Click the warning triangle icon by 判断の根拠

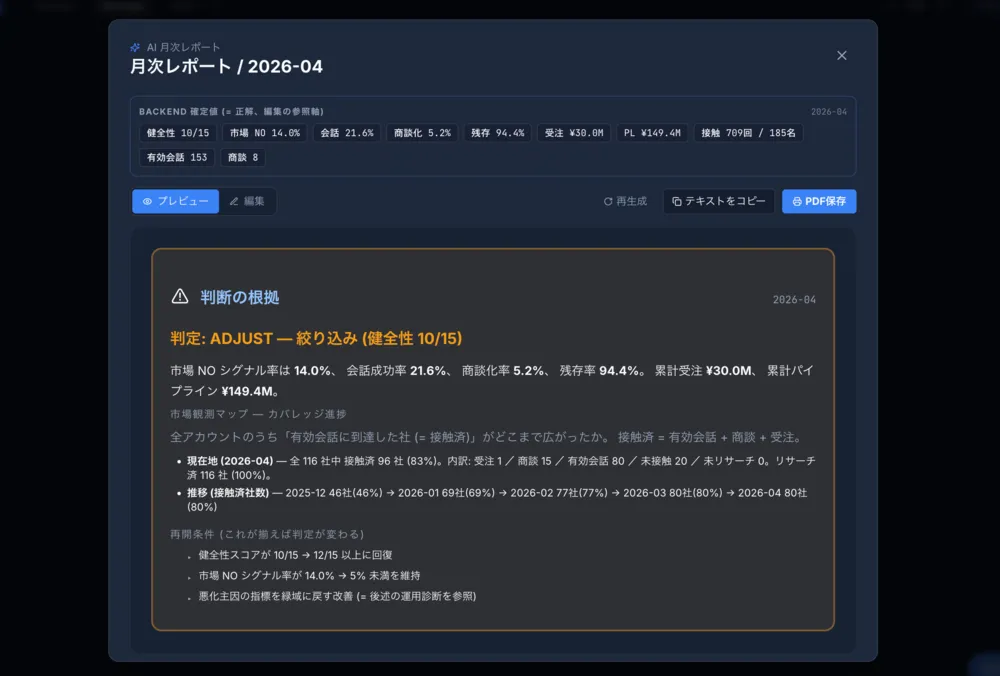pos(180,297)
